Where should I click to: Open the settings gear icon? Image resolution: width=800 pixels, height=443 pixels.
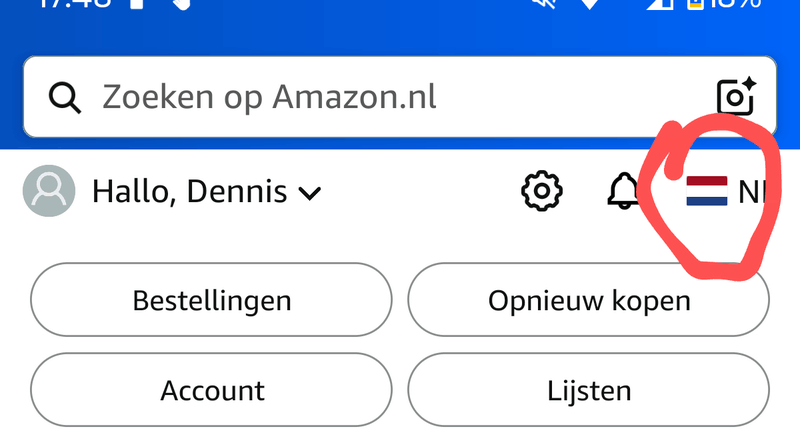[x=542, y=190]
